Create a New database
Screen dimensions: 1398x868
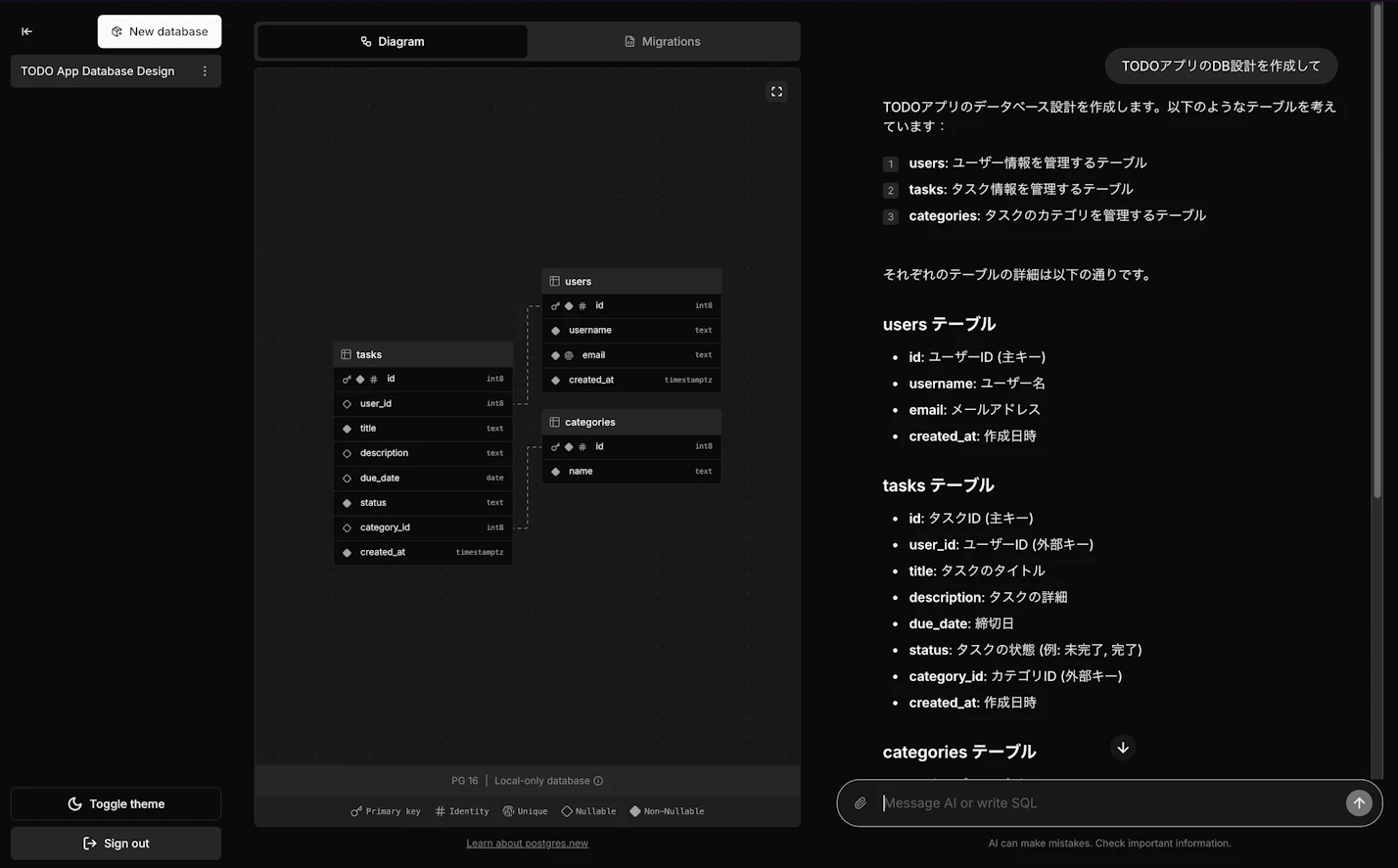tap(160, 31)
